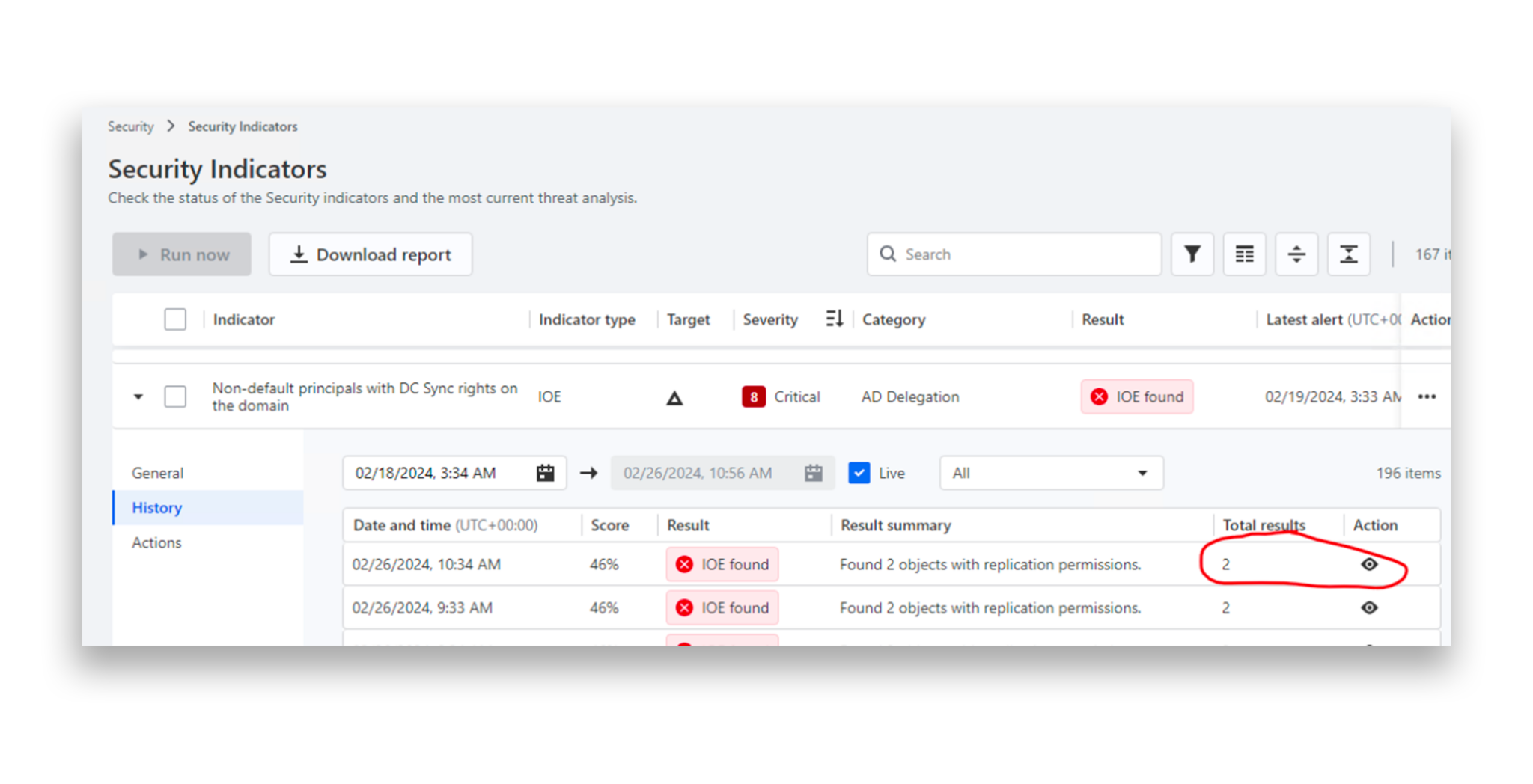Screen dimensions: 1533x784
Task: Check the DC Sync indicator row checkbox
Action: [x=174, y=396]
